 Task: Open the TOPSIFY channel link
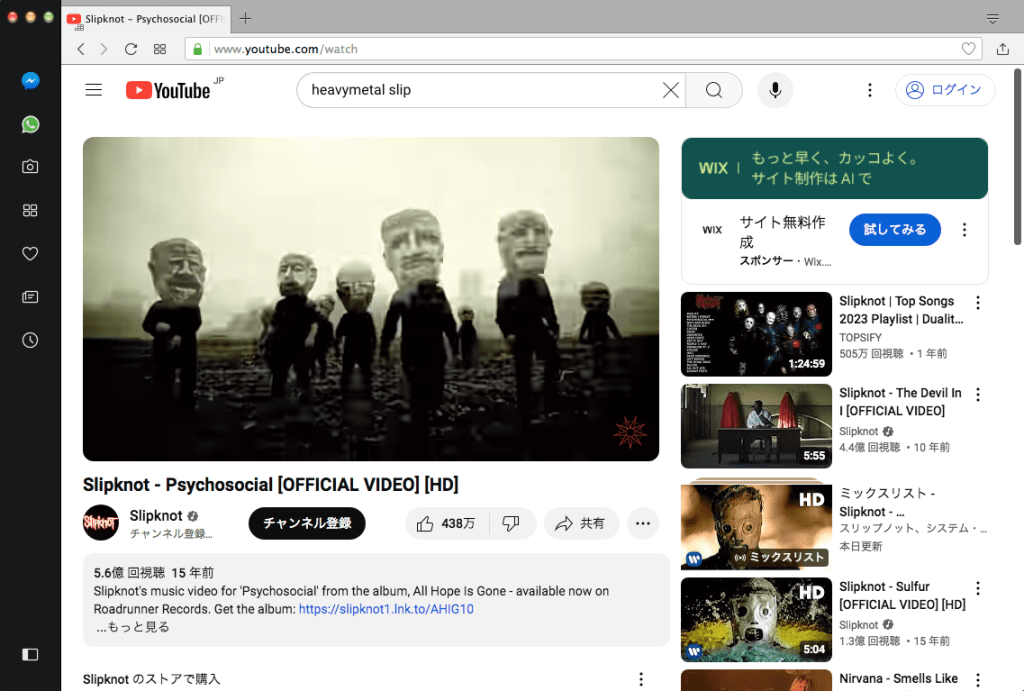860,337
